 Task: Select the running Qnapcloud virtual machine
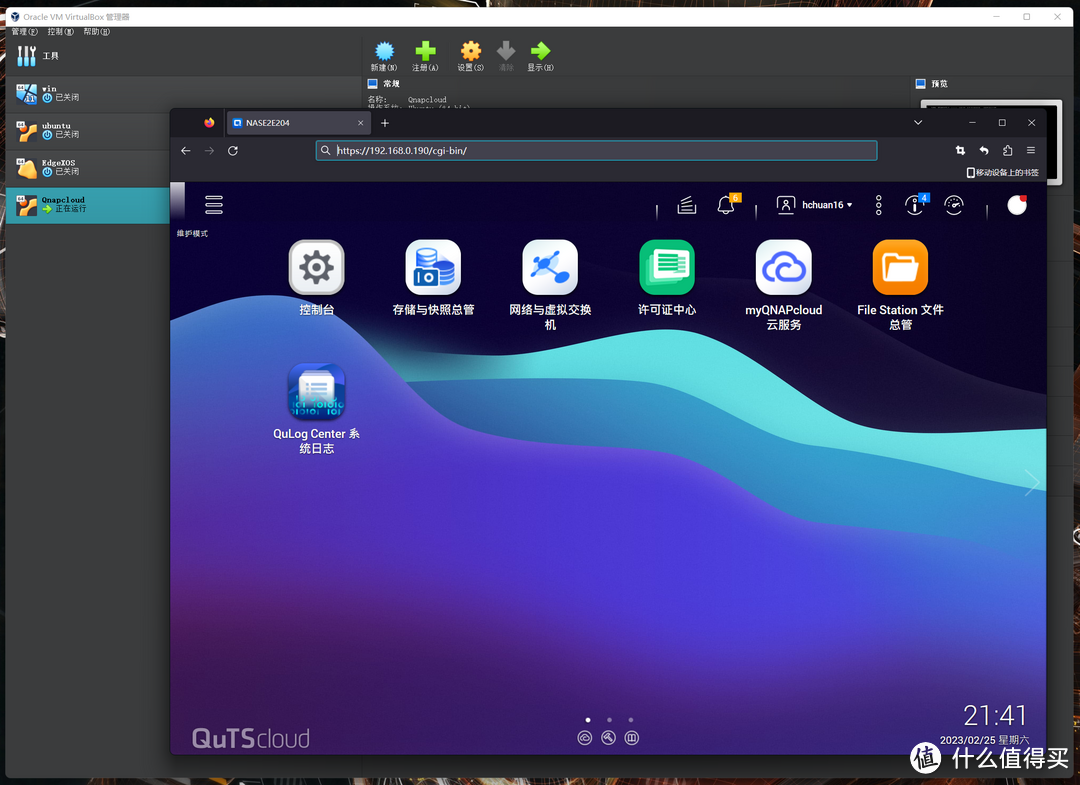88,205
